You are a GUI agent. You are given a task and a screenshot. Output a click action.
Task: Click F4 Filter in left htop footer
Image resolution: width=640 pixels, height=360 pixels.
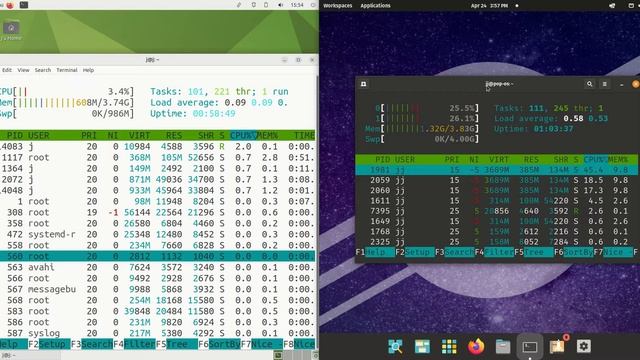134,344
